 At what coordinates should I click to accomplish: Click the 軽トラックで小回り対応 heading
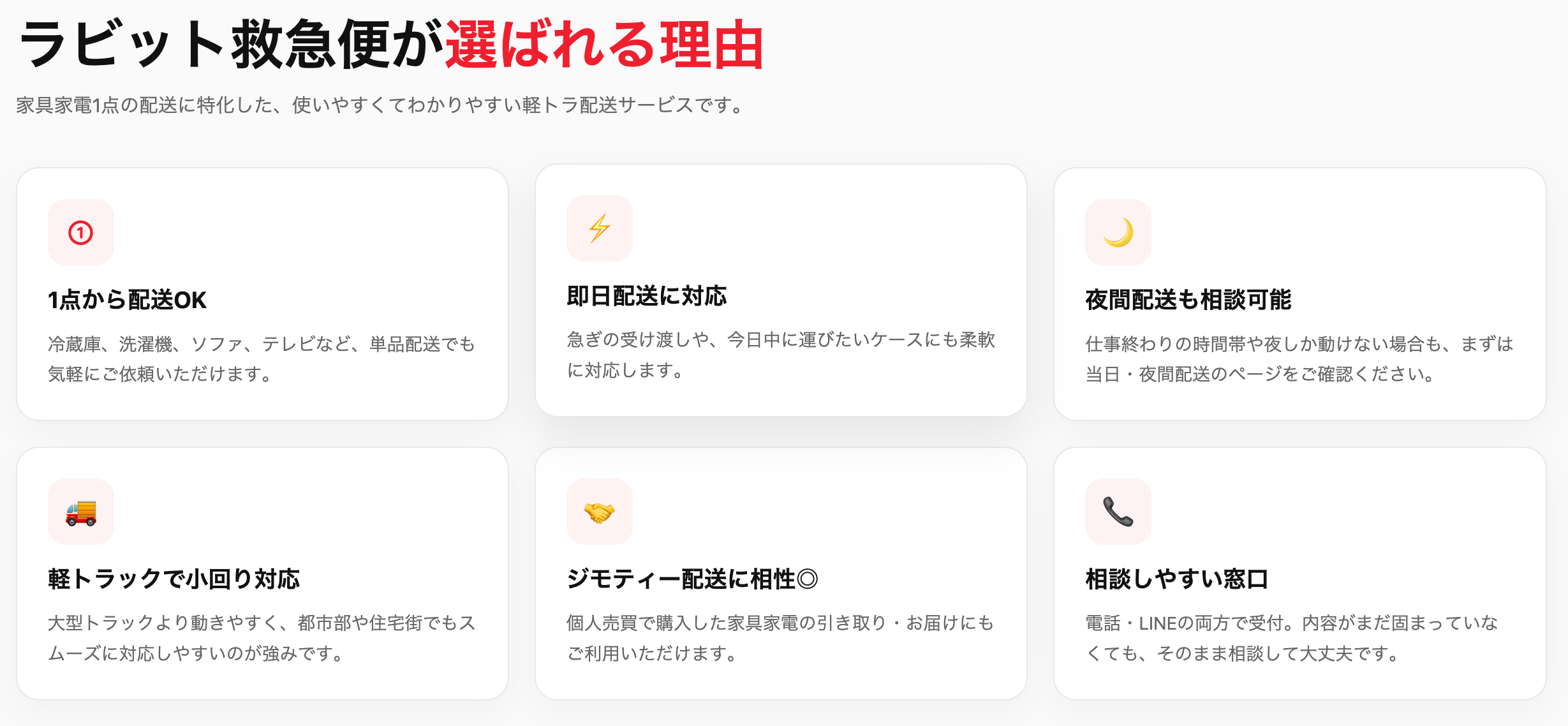[x=174, y=579]
